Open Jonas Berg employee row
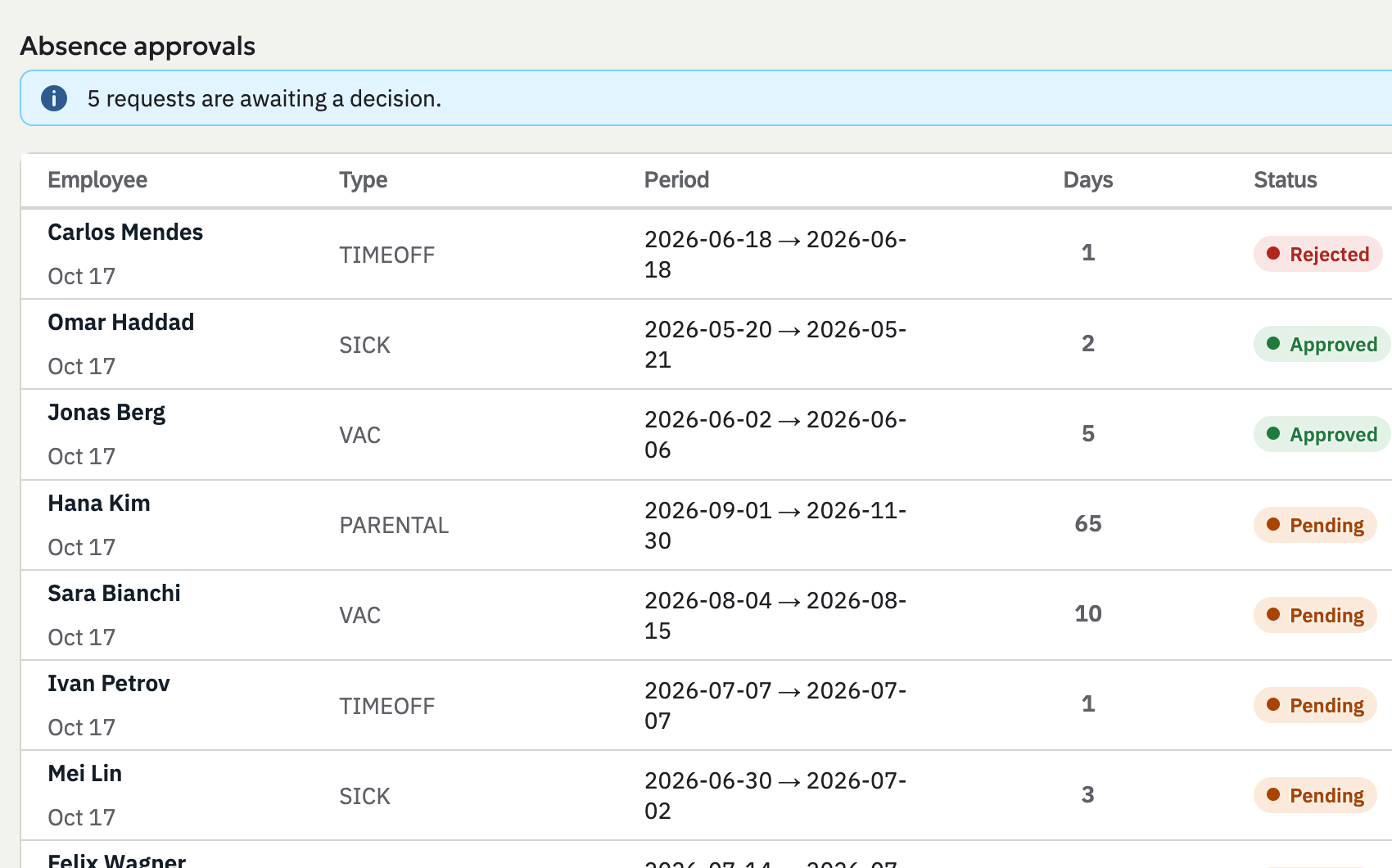The height and width of the screenshot is (868, 1392). click(x=706, y=434)
